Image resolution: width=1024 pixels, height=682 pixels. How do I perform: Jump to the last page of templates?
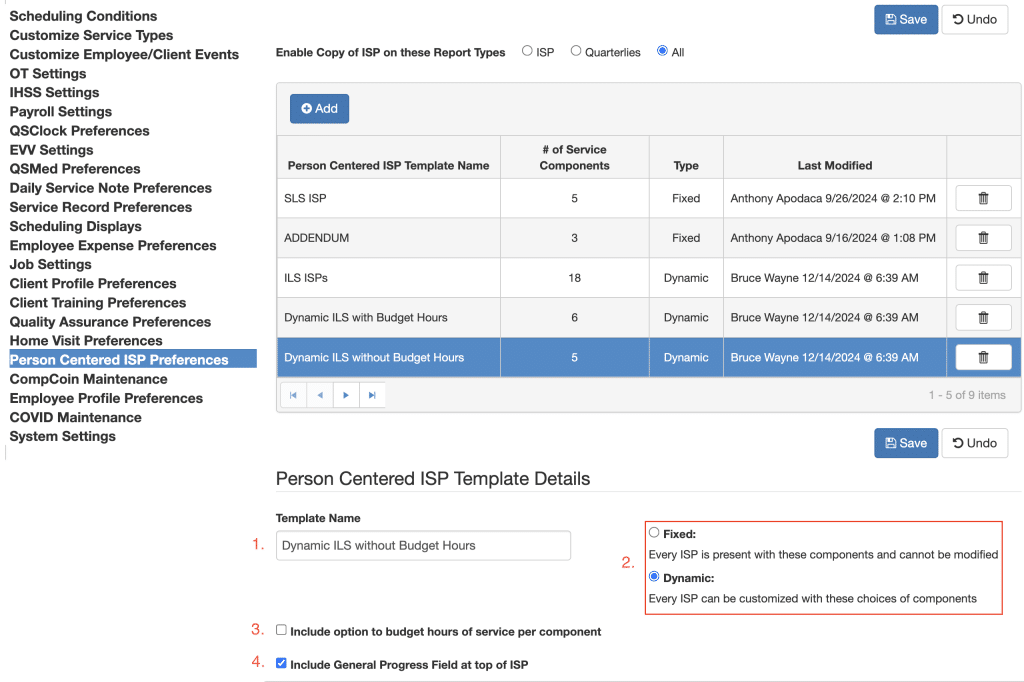click(371, 394)
